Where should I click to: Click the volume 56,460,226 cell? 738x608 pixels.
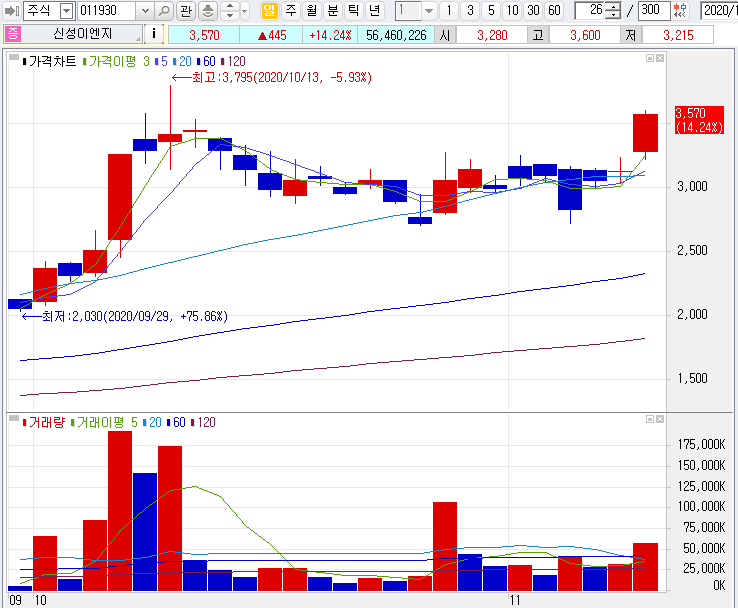(396, 35)
